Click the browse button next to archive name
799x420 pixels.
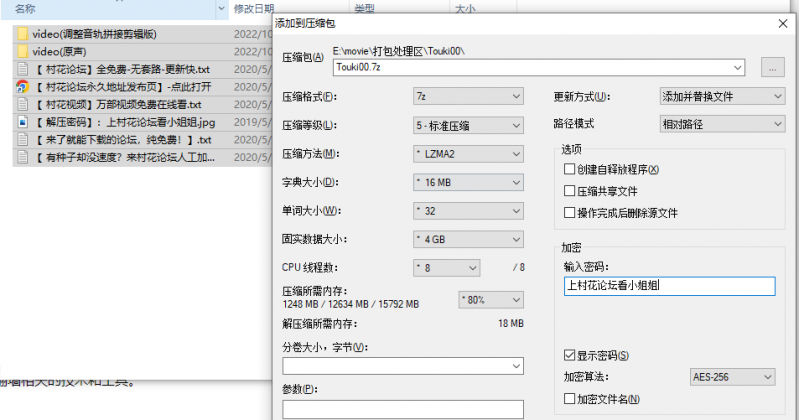tap(771, 67)
